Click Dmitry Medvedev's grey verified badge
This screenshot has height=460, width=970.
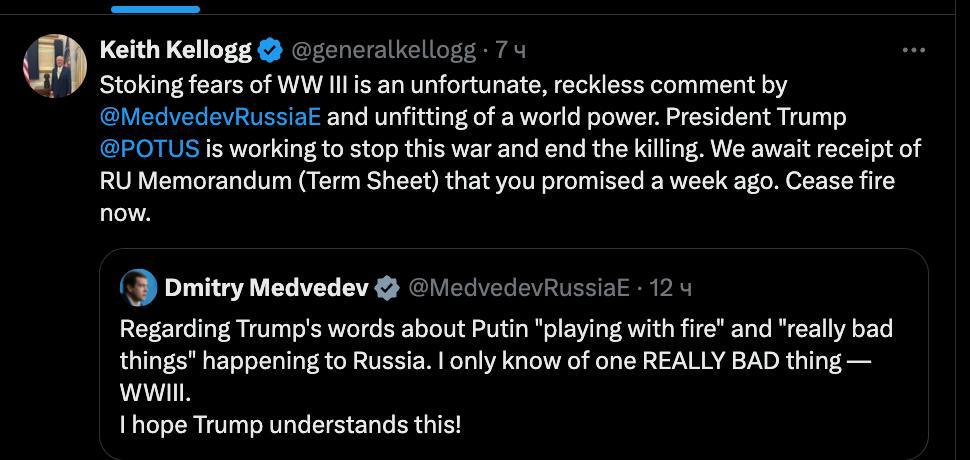click(387, 289)
